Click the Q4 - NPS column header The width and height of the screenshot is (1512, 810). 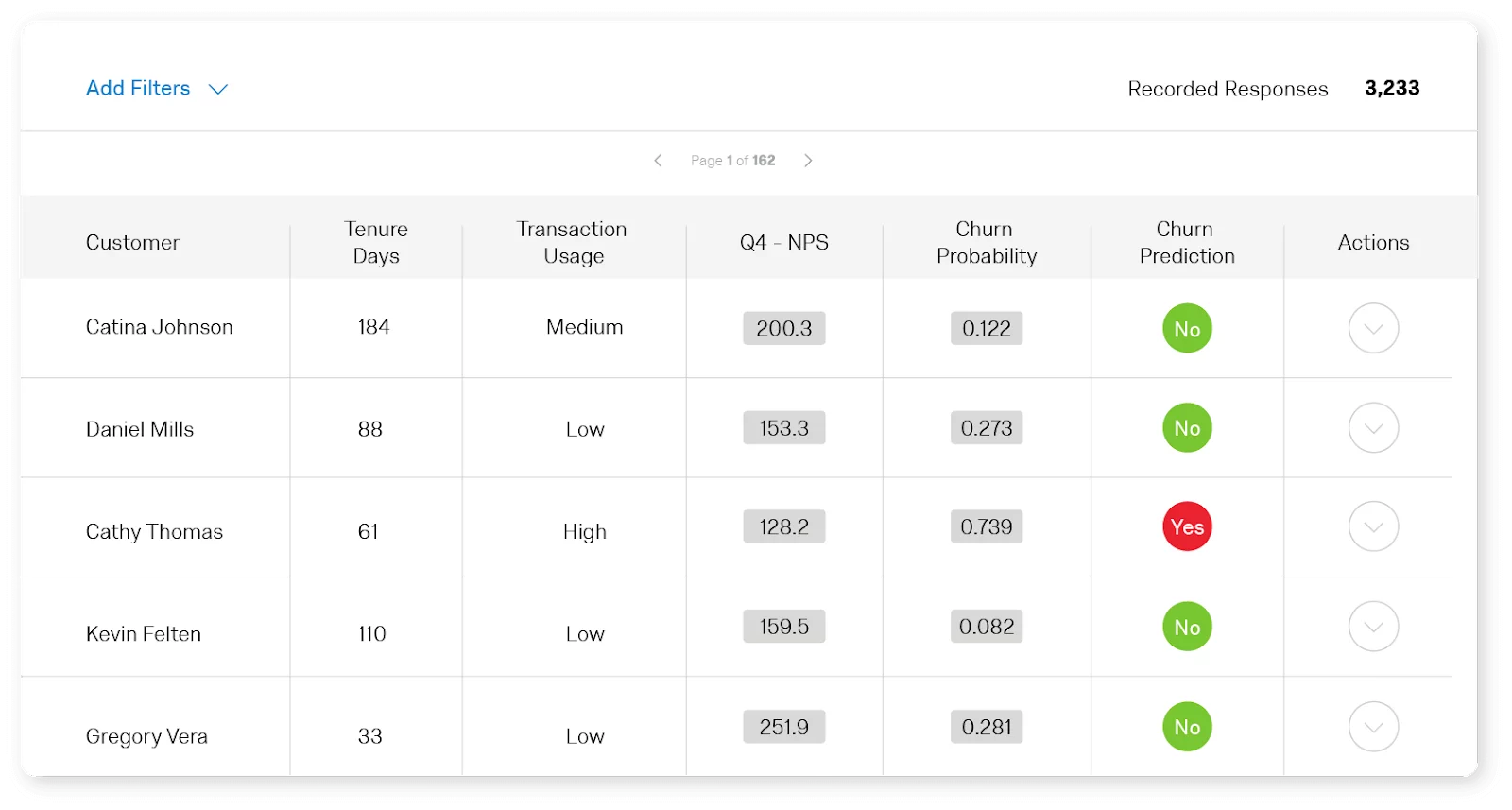point(783,243)
